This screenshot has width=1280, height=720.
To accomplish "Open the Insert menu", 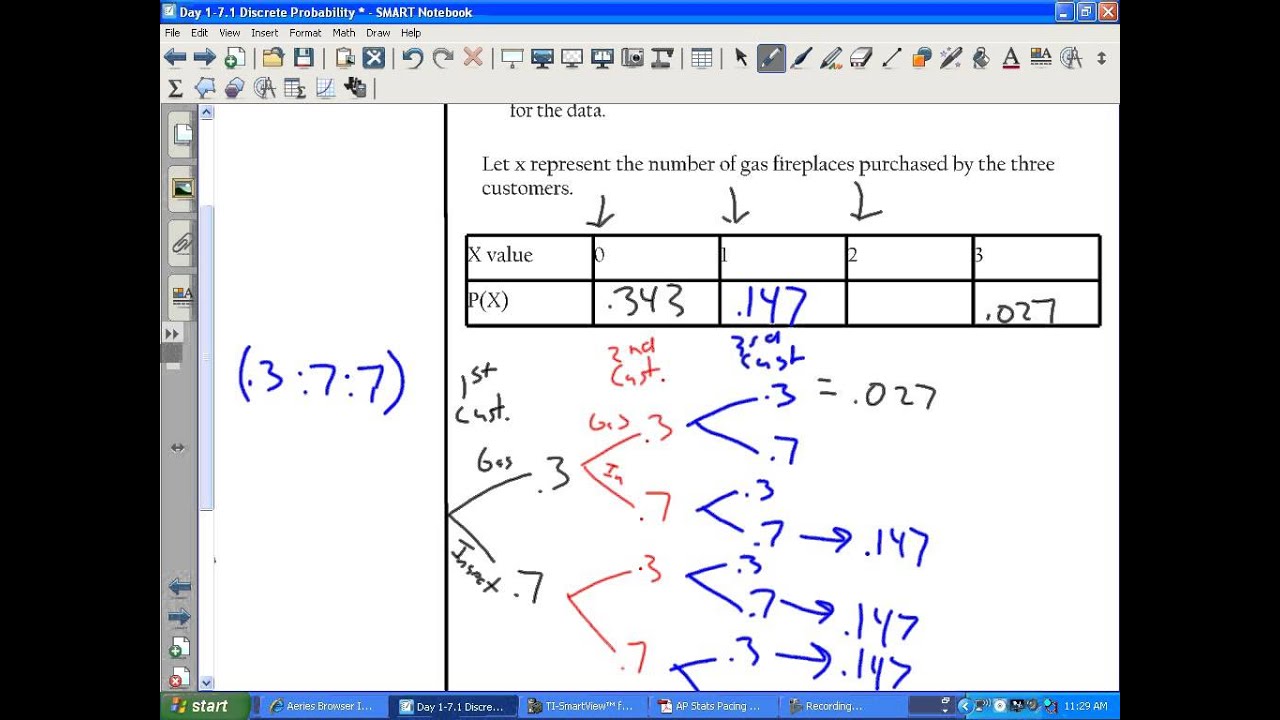I will (265, 33).
